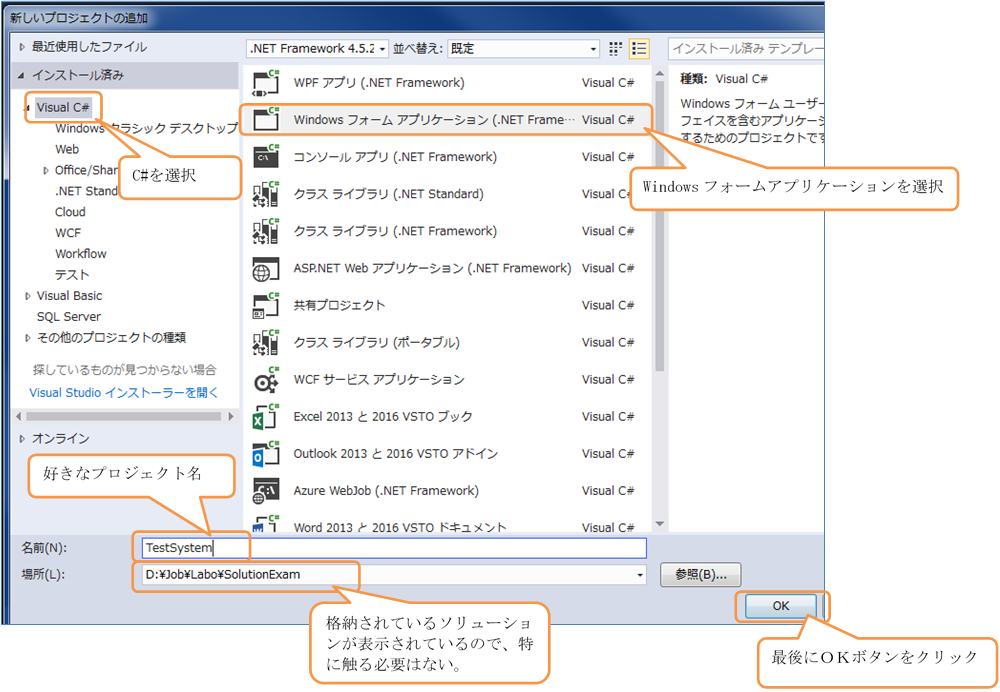Pick the ASP.NET Web アプリケーション globe icon
Viewport: 1000px width, 692px height.
tap(266, 268)
